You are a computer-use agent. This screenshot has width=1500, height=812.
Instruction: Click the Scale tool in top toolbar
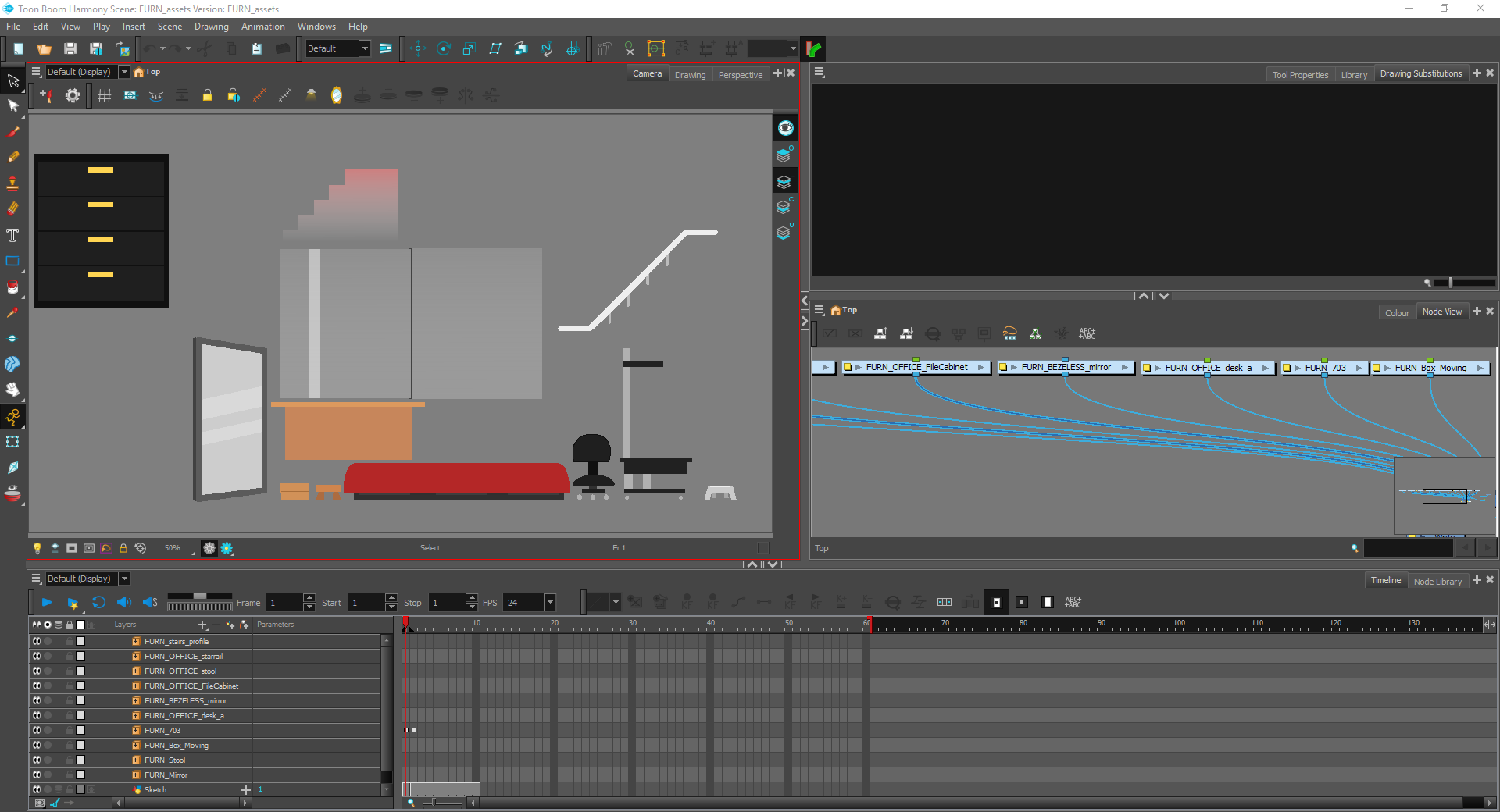(470, 48)
